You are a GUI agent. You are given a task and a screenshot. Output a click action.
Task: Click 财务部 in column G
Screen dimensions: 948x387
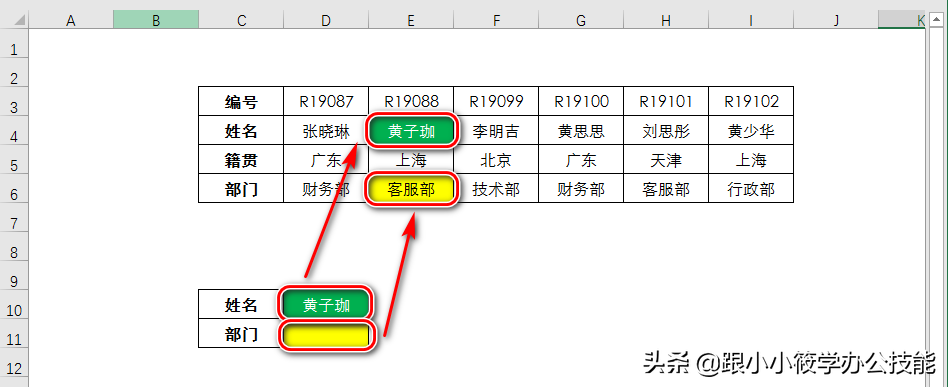coord(581,188)
